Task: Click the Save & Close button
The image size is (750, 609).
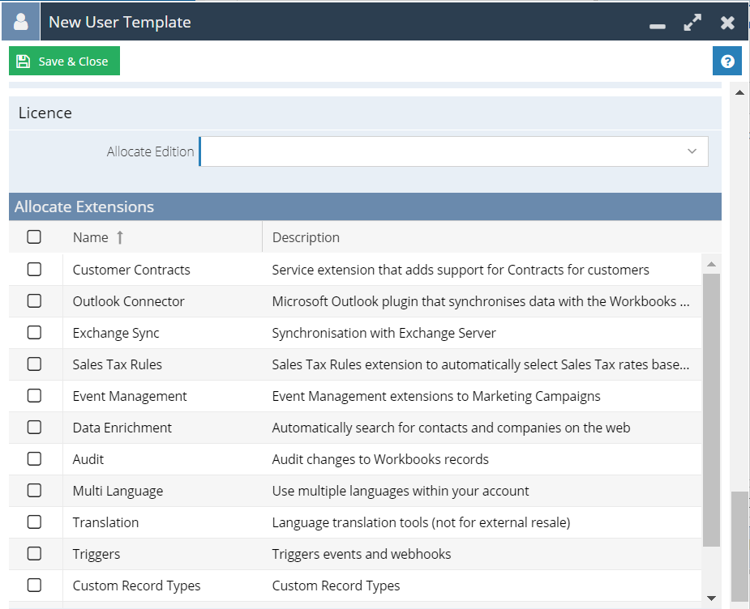Action: coord(64,61)
